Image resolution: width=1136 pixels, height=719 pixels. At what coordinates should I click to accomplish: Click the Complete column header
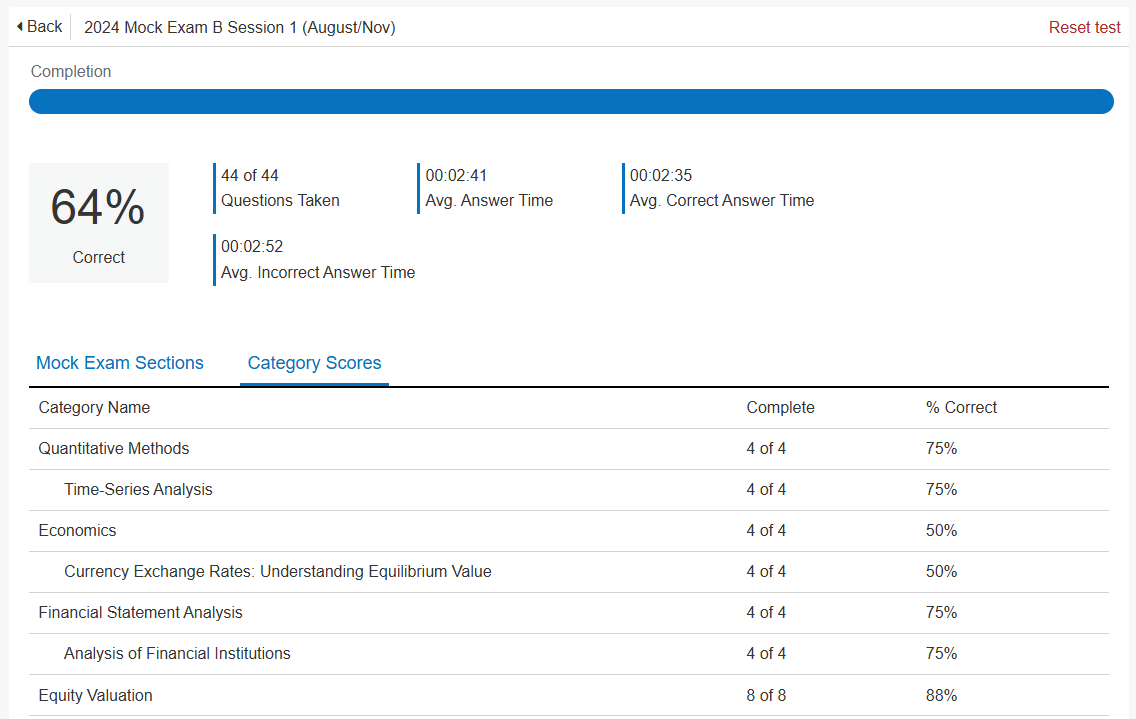click(780, 407)
